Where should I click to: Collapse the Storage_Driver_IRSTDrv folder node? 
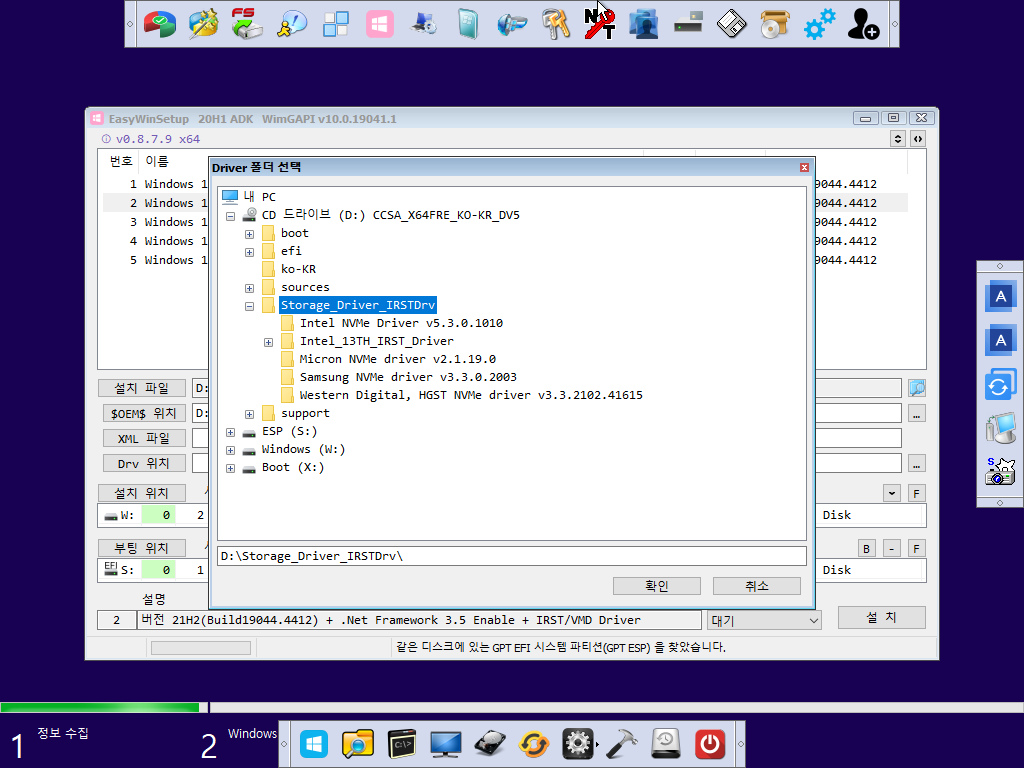249,306
